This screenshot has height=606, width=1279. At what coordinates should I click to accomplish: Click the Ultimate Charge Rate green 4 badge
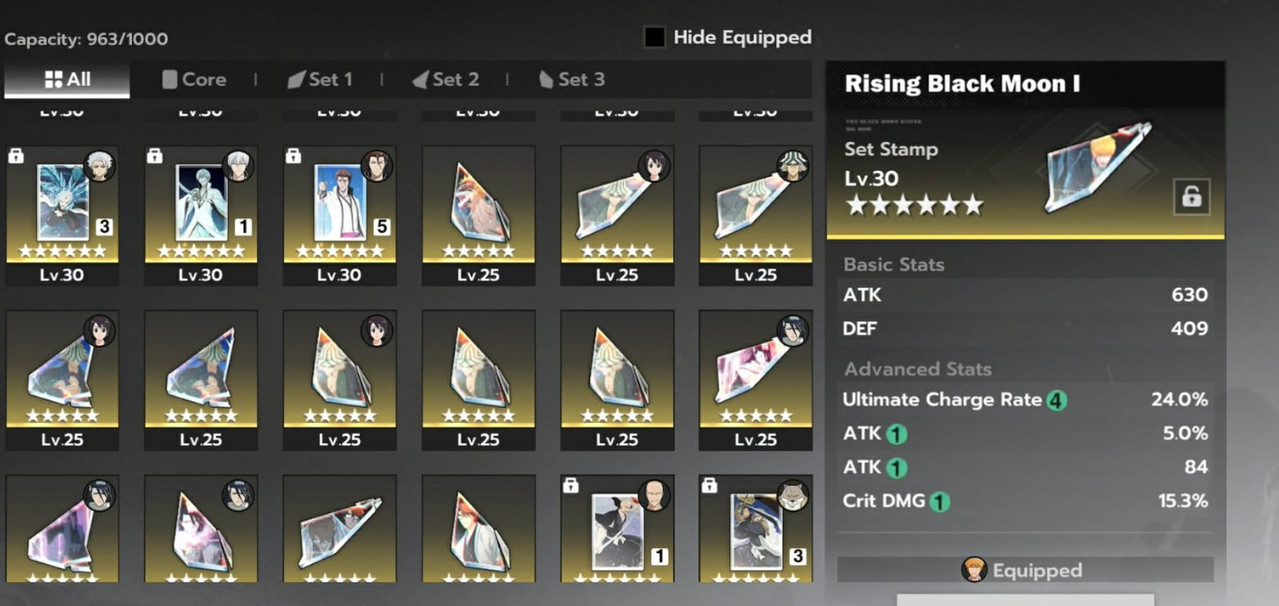point(1057,401)
